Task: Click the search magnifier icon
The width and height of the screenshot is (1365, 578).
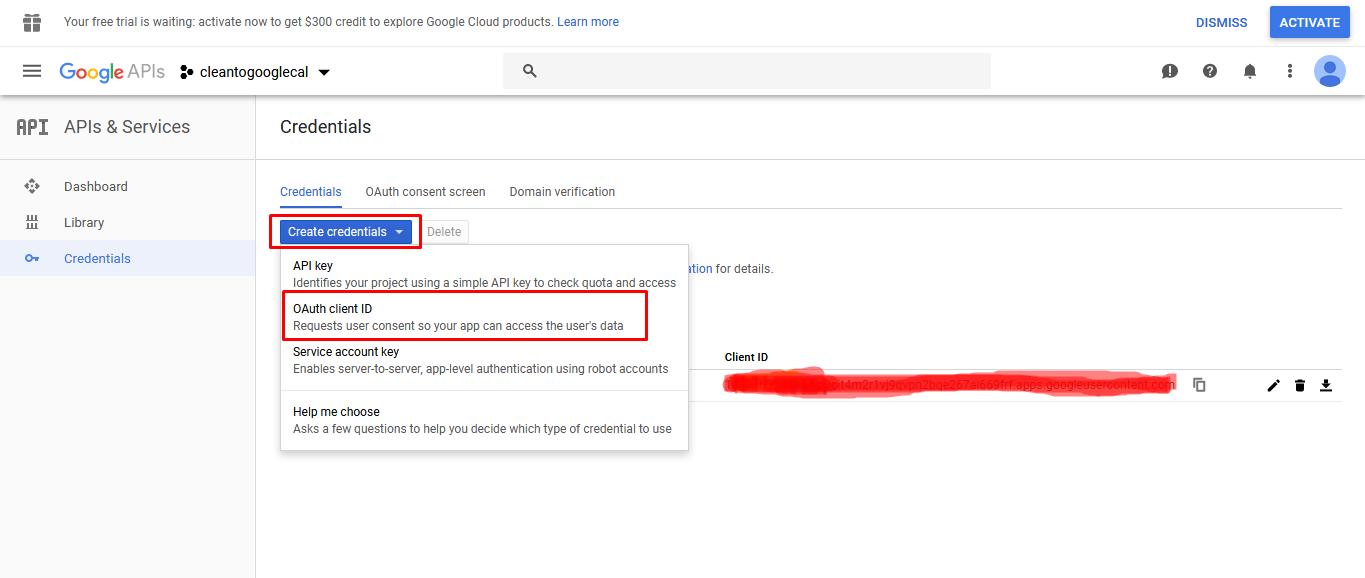Action: tap(530, 71)
